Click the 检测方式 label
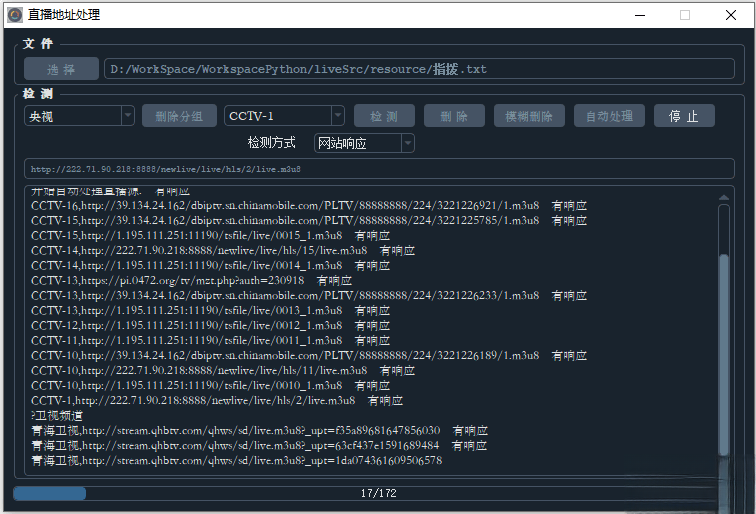Image resolution: width=756 pixels, height=514 pixels. tap(271, 143)
